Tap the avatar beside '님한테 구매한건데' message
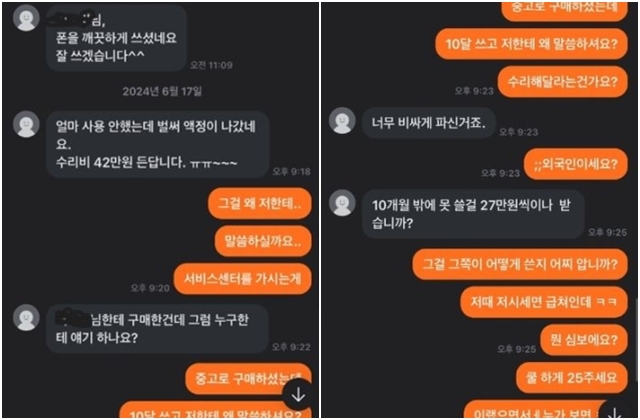 (x=26, y=317)
